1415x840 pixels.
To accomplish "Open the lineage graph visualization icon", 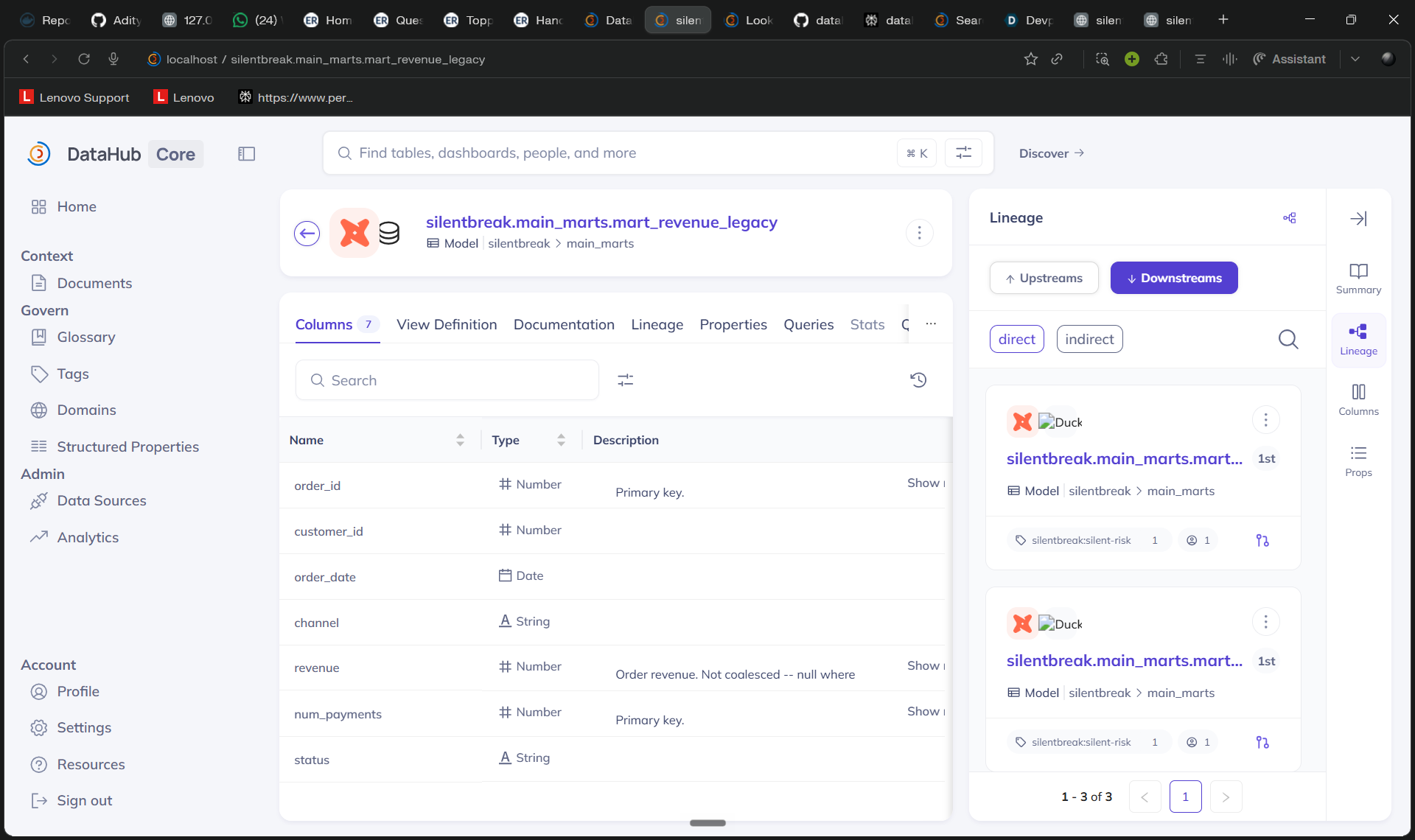I will click(1289, 218).
